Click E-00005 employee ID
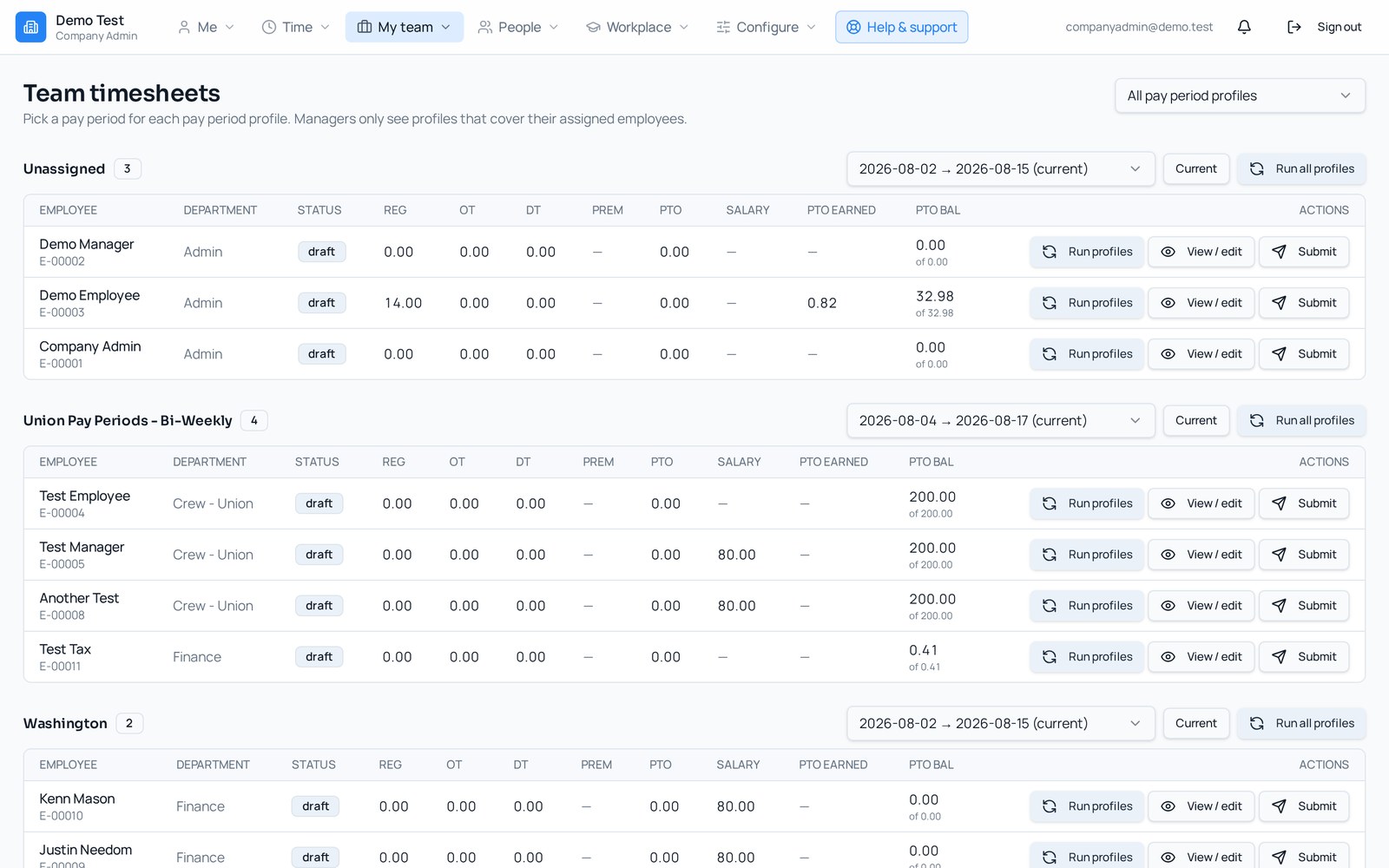Screen dimensions: 1389x868 click(62, 564)
